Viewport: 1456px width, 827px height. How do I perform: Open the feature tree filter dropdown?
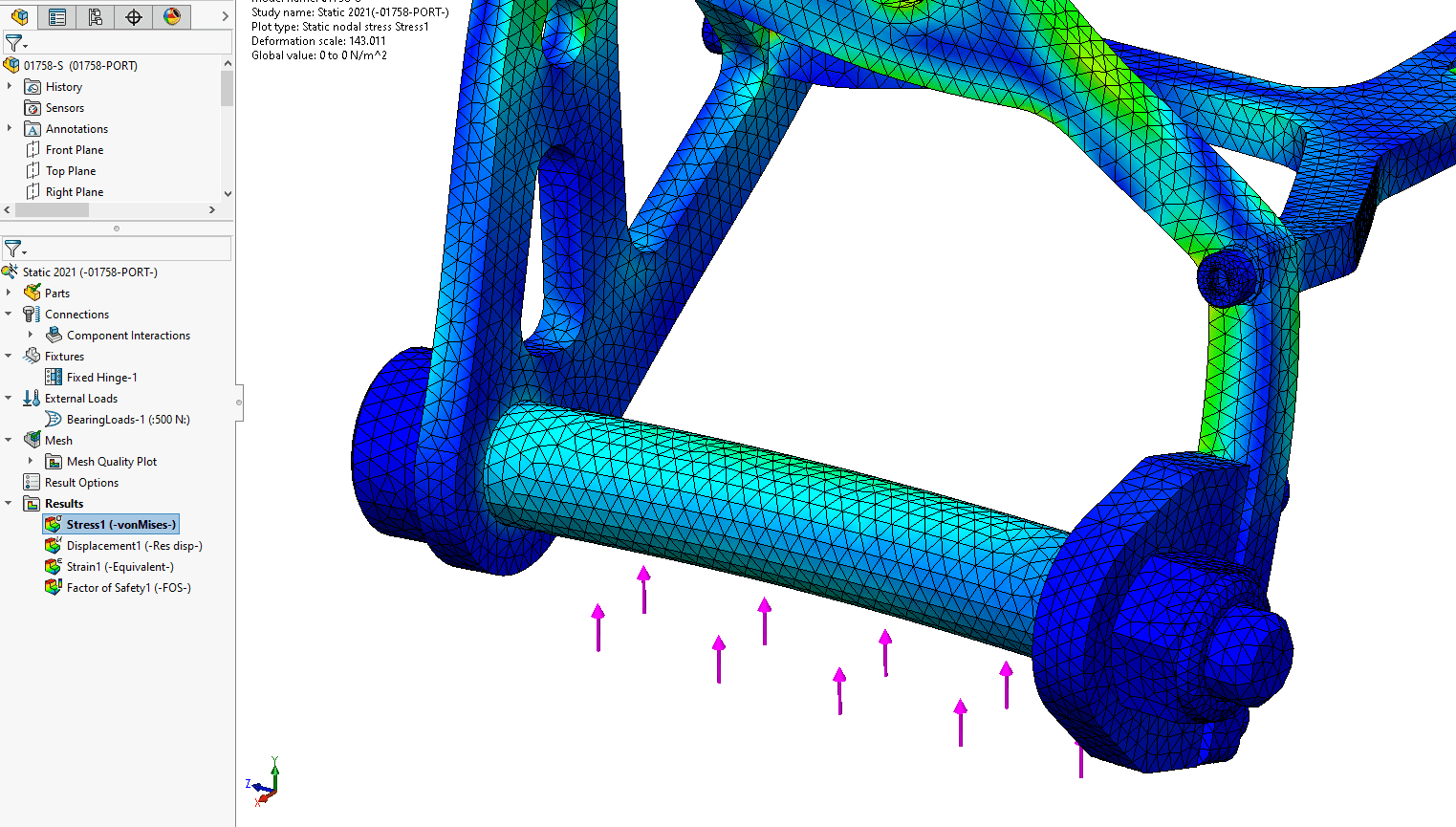click(15, 43)
